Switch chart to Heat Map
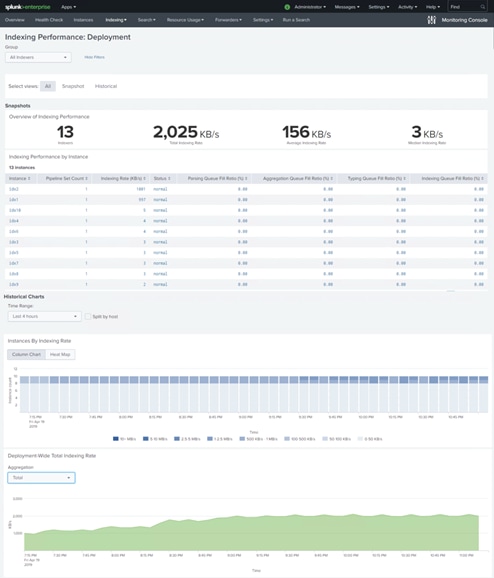Viewport: 494px width, 578px height. (x=60, y=354)
